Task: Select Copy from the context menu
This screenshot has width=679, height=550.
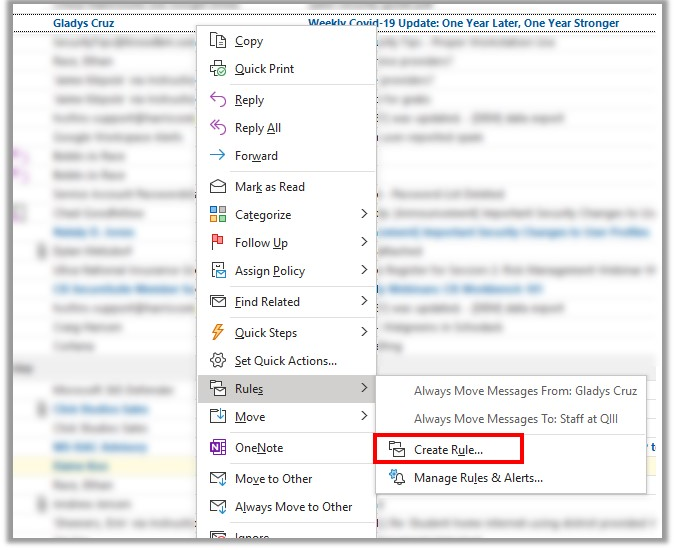Action: tap(287, 41)
